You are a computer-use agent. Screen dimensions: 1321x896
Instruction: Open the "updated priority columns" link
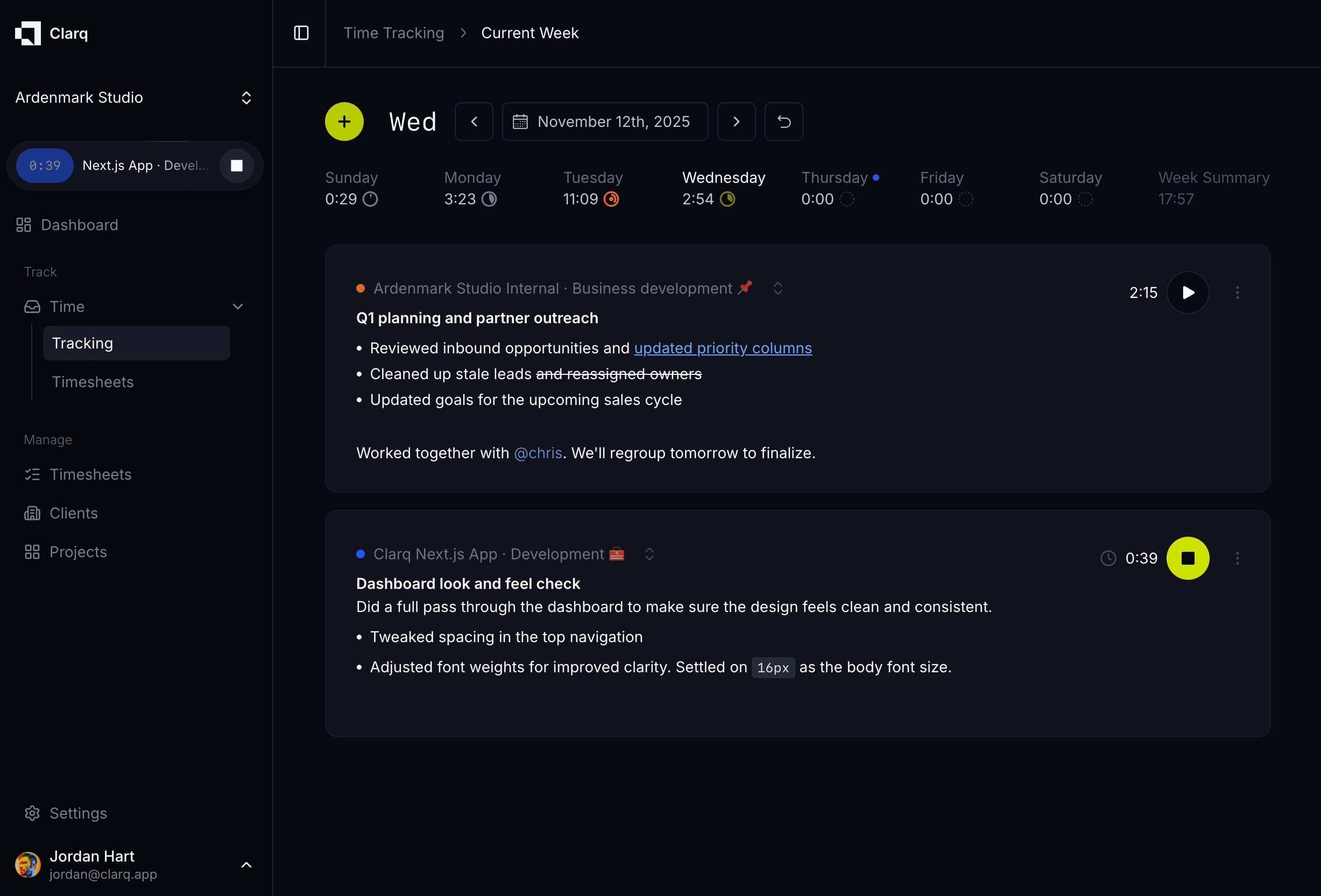tap(723, 348)
